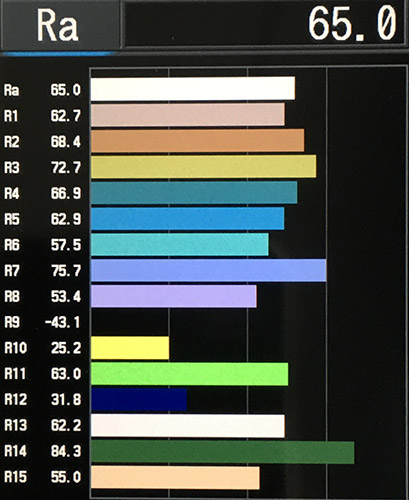Image resolution: width=409 pixels, height=500 pixels.
Task: Select the dark green R14 bar
Action: [x=223, y=452]
